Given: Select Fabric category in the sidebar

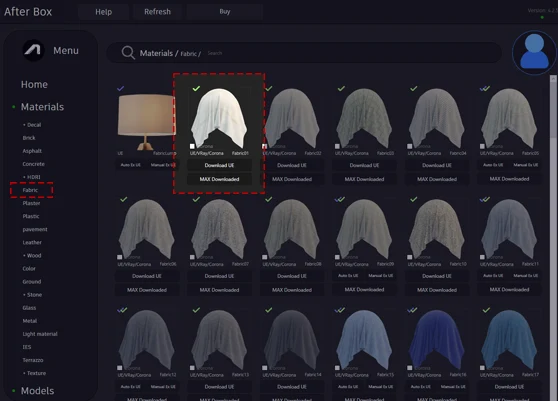Looking at the screenshot, I should coord(30,190).
